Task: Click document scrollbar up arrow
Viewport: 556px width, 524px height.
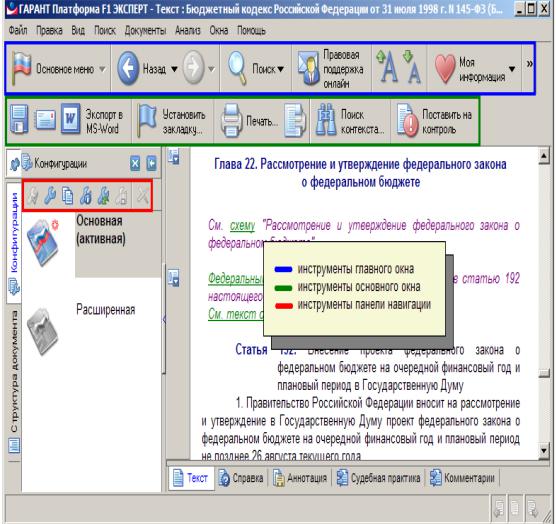Action: (544, 156)
